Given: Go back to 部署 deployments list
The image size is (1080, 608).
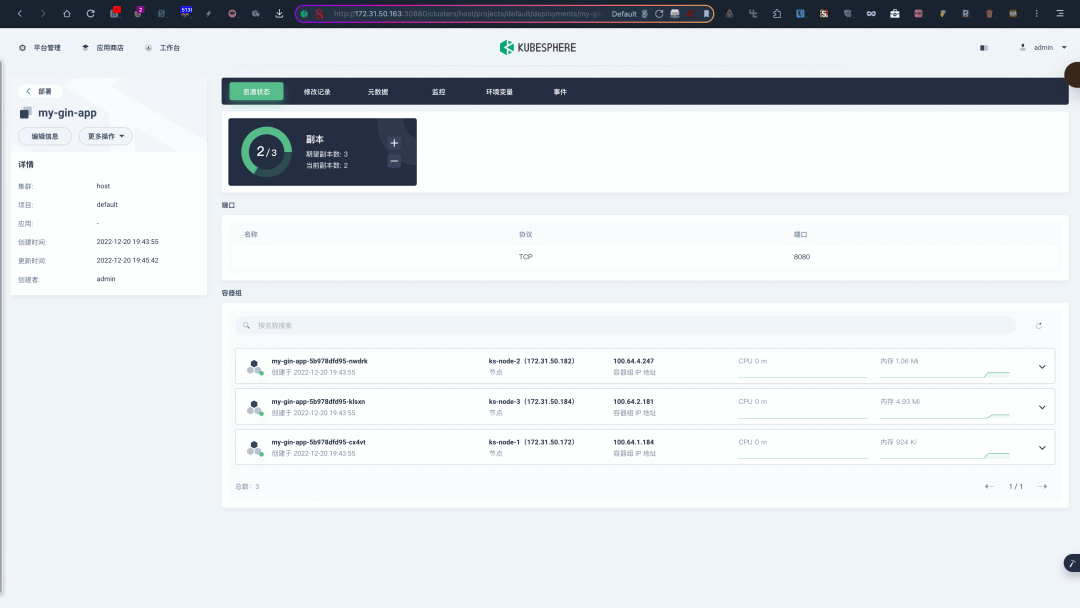Looking at the screenshot, I should coord(39,91).
